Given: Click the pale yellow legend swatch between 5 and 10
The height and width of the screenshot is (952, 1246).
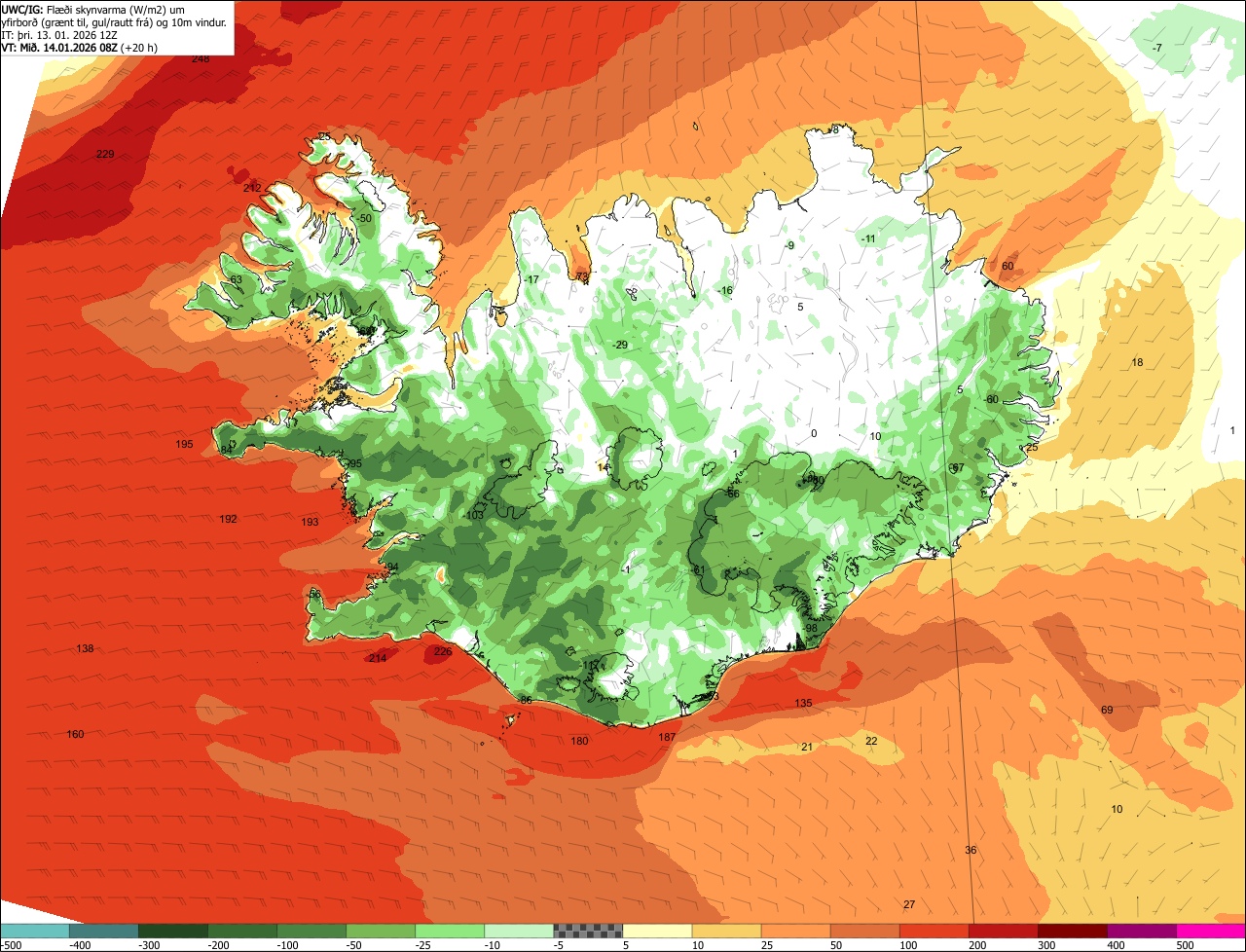Looking at the screenshot, I should click(x=658, y=931).
